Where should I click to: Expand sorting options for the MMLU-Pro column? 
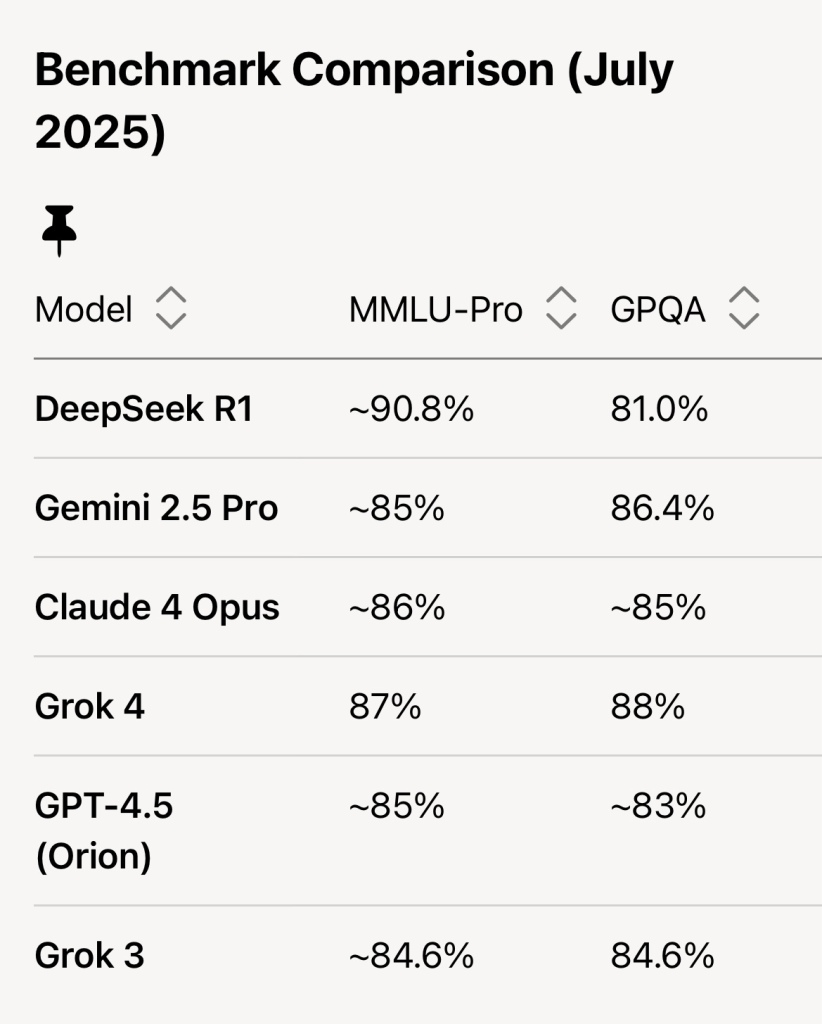tap(561, 309)
